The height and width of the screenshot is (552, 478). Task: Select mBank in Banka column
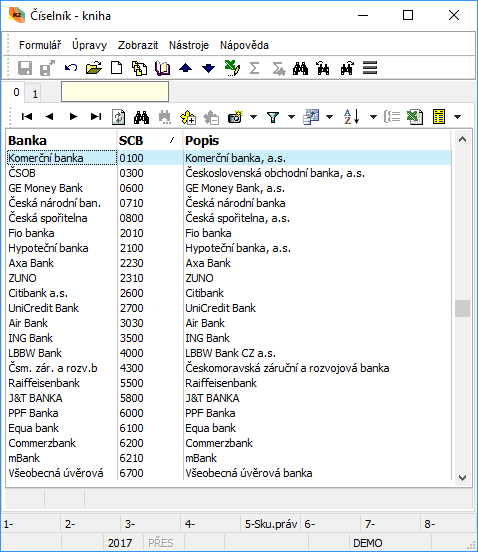[24, 458]
